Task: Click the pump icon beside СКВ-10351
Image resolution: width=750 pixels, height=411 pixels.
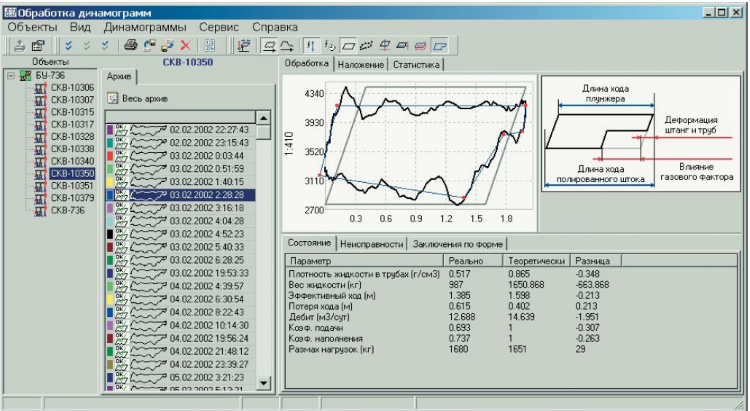Action: tap(41, 186)
